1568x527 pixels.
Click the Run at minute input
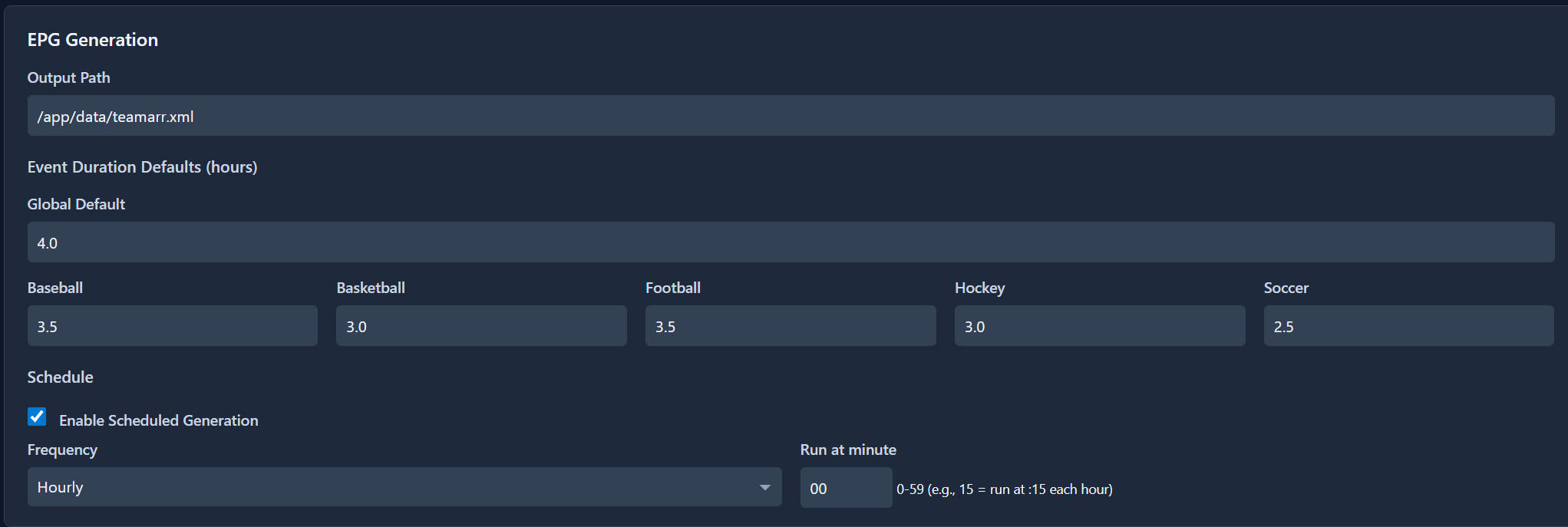click(846, 488)
